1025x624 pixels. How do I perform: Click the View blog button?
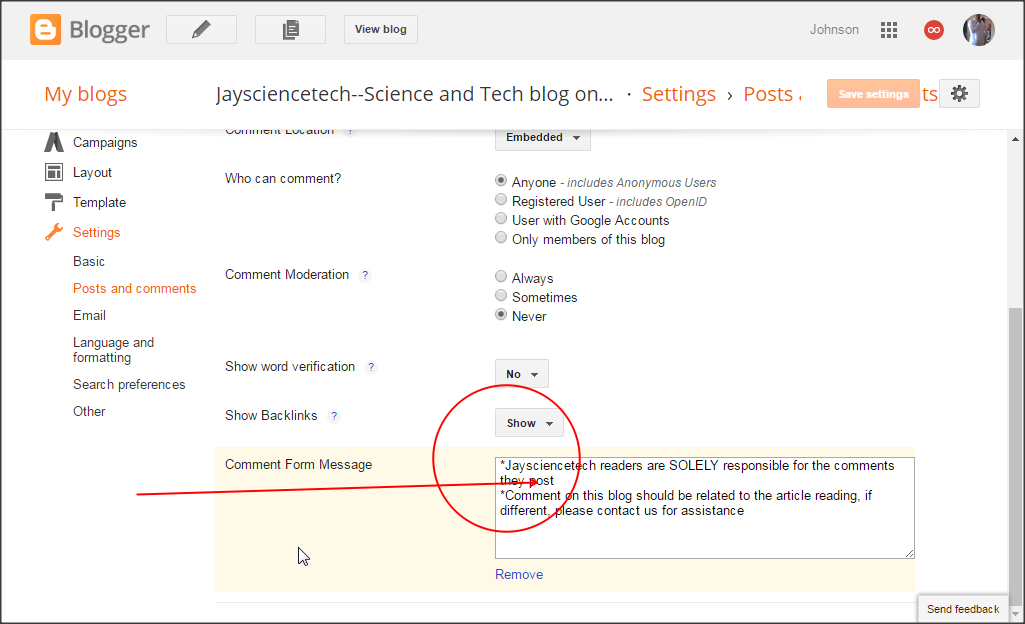[x=380, y=29]
